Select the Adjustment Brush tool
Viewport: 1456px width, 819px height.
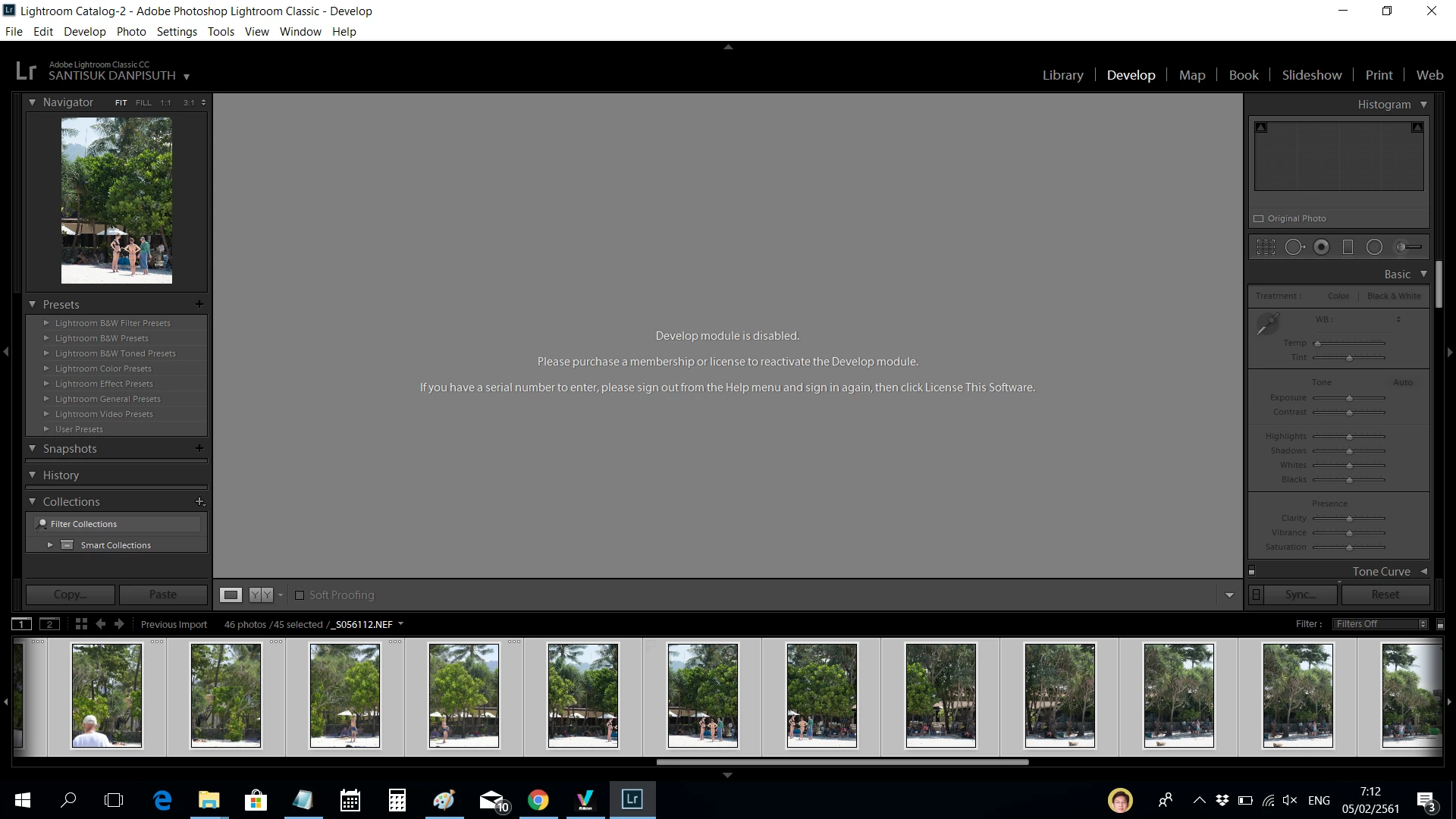pyautogui.click(x=1409, y=247)
